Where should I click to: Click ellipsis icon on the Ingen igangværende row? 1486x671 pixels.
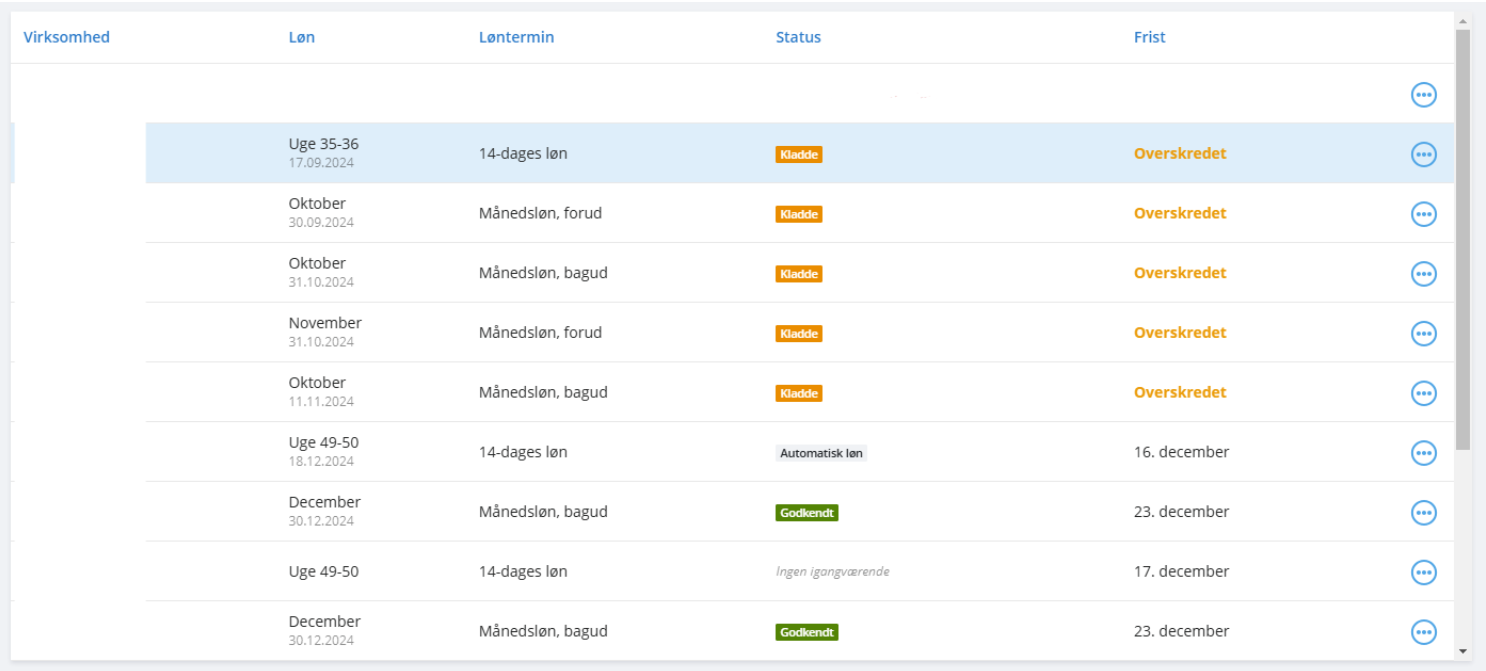1423,572
